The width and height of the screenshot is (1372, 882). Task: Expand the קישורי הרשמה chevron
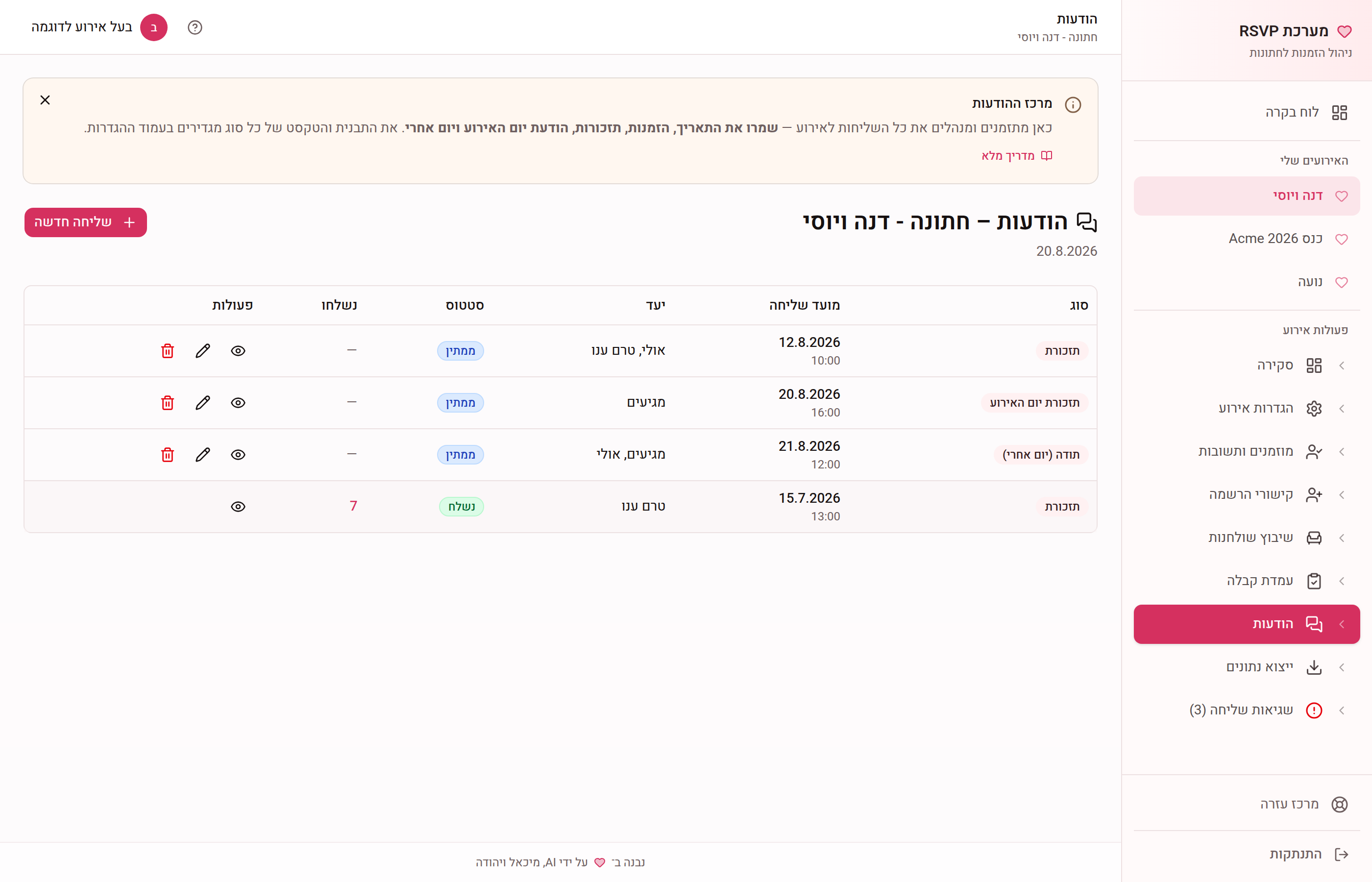1342,495
